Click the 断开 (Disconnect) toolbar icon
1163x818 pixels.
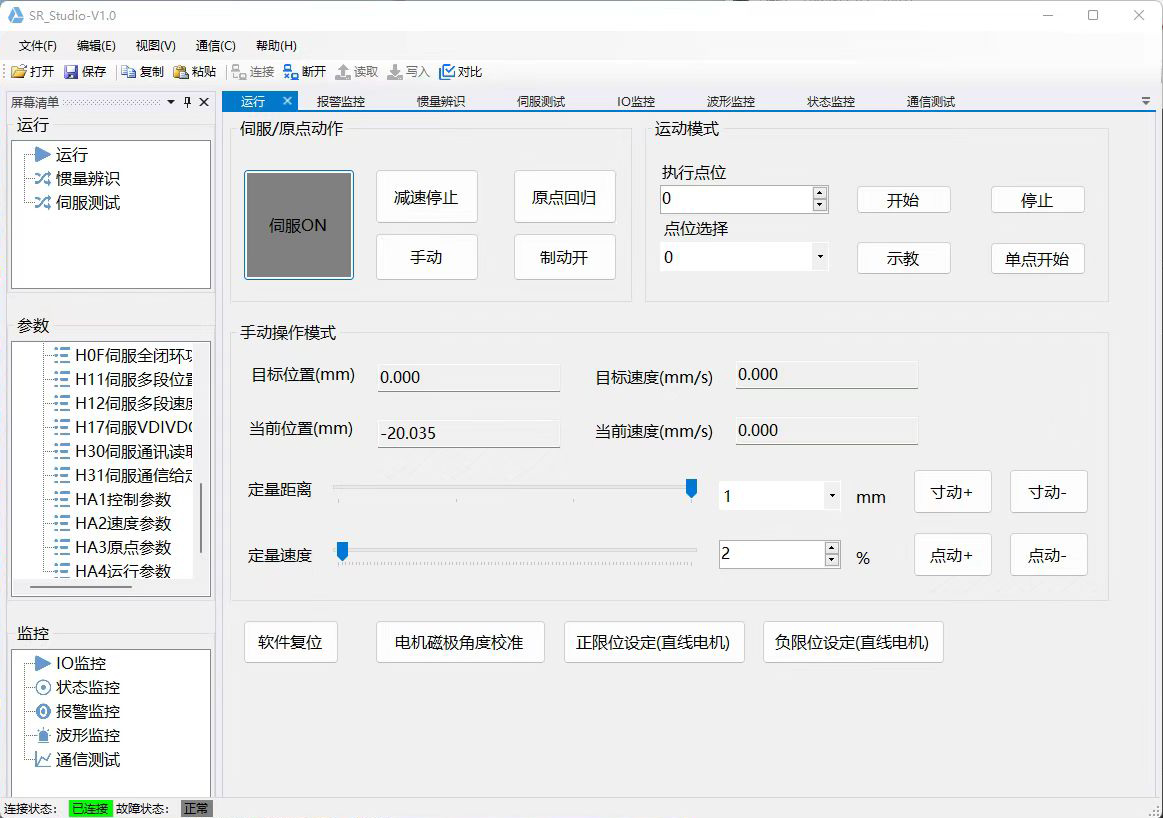(290, 72)
